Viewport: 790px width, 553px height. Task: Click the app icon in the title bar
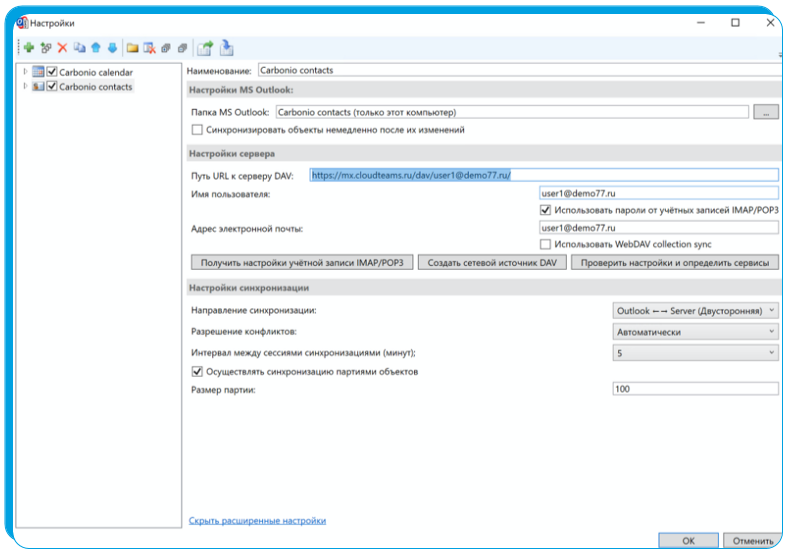[x=22, y=23]
